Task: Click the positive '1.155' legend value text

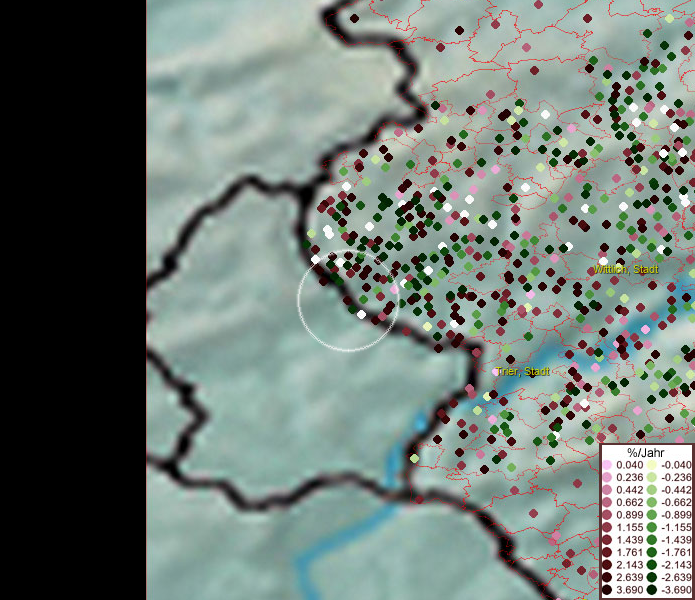Action: (629, 527)
